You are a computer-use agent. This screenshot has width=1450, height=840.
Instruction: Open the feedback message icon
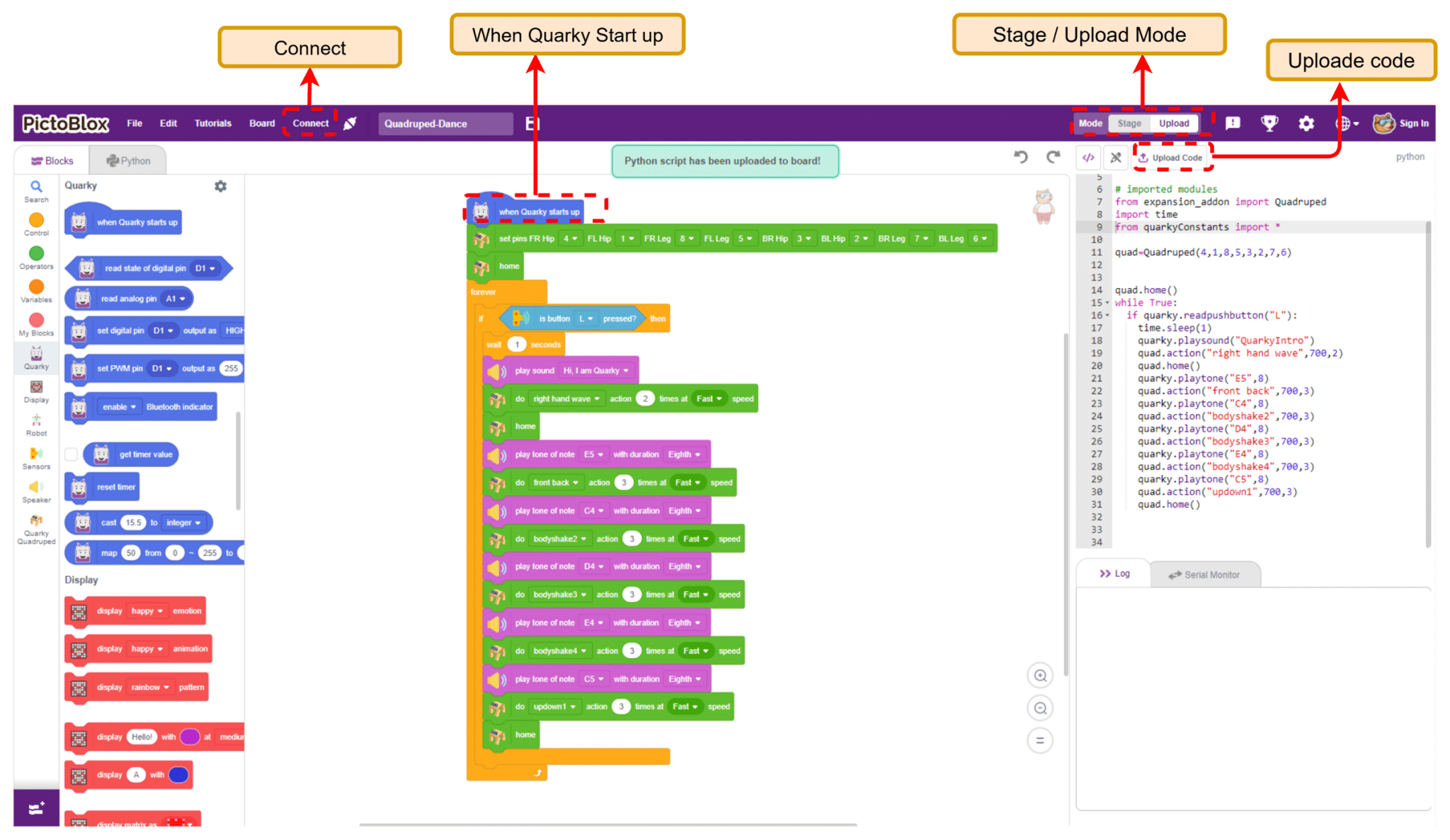[x=1233, y=123]
